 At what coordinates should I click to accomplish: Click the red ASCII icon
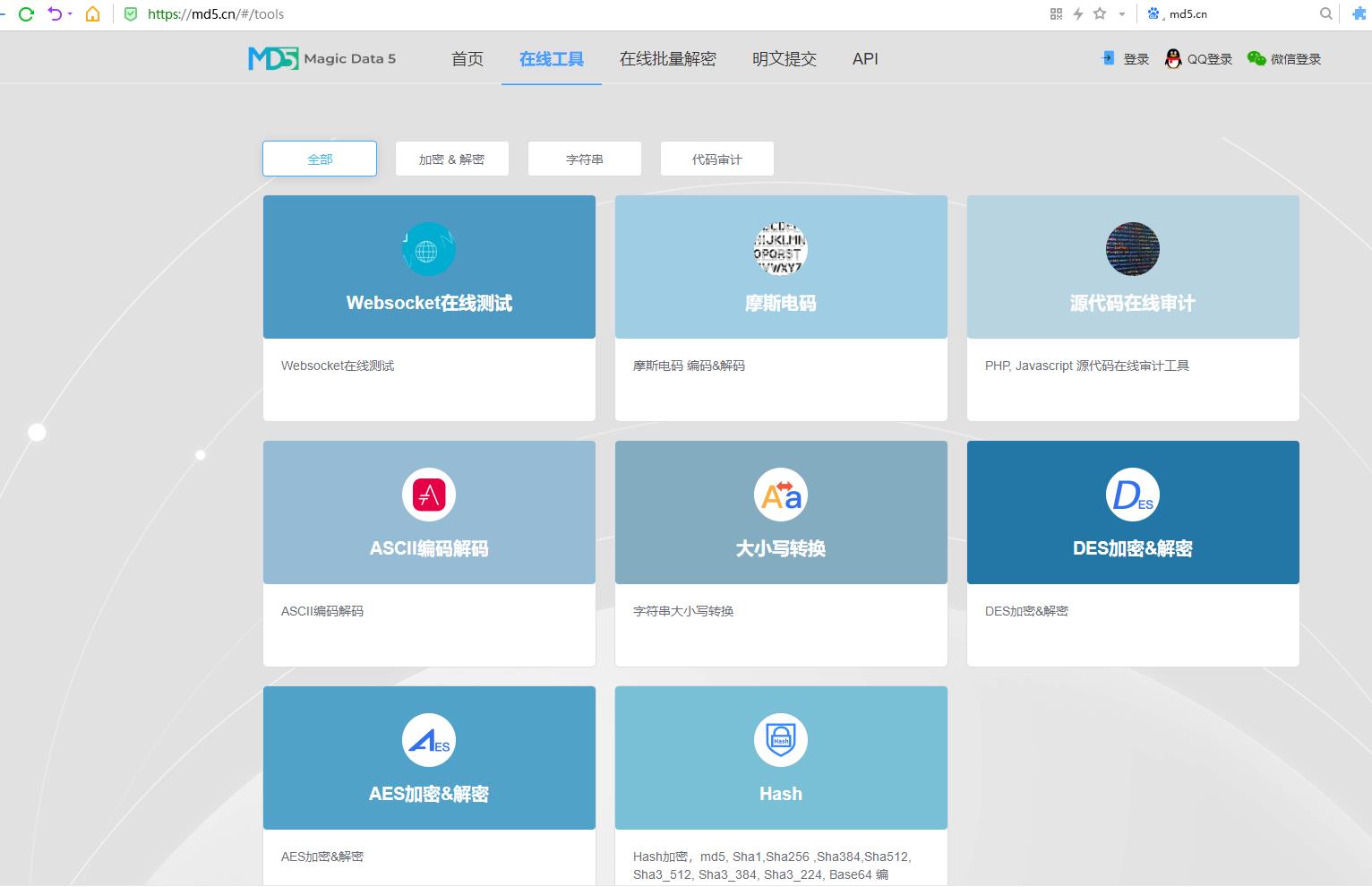coord(429,495)
